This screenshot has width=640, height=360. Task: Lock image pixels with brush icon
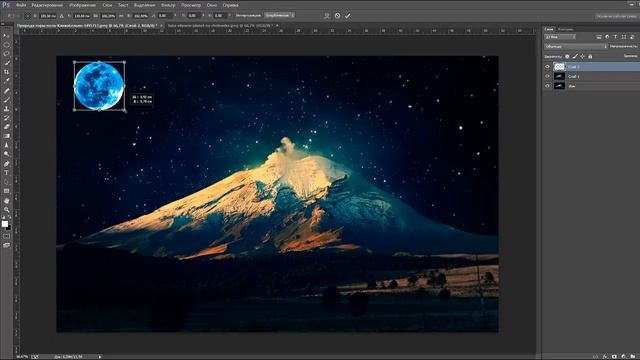click(x=575, y=56)
